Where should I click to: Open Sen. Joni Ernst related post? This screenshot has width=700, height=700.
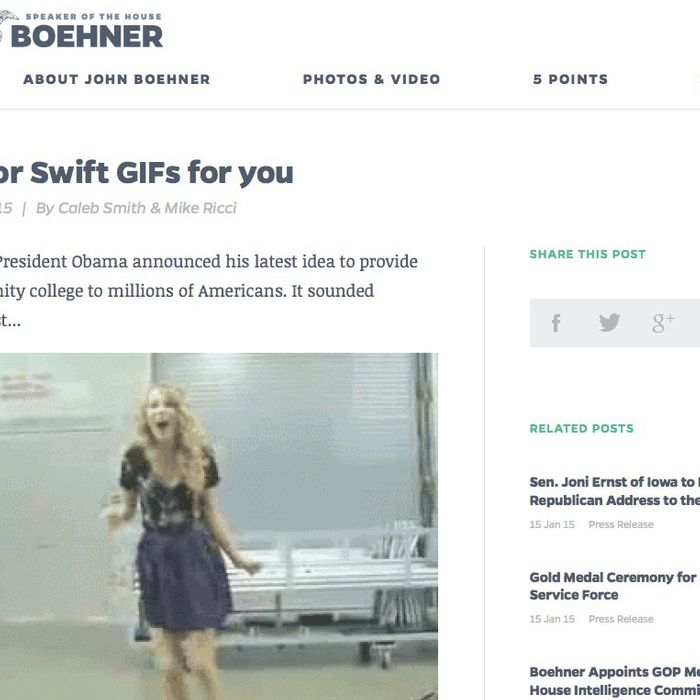coord(614,491)
